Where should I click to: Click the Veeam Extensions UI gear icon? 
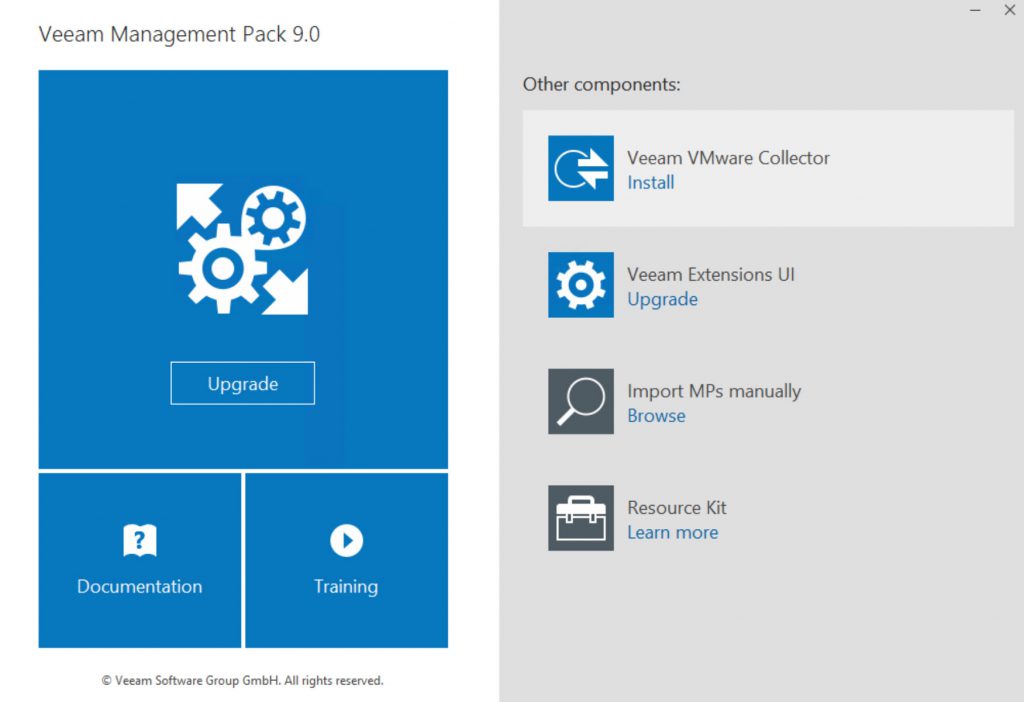pyautogui.click(x=581, y=285)
